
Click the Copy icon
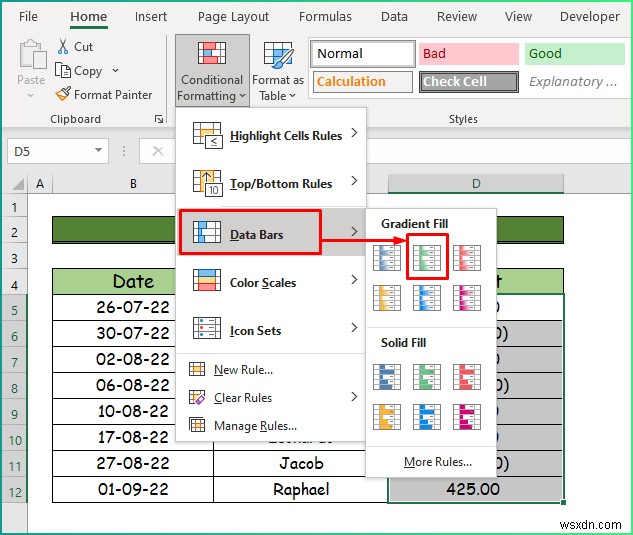[63, 70]
